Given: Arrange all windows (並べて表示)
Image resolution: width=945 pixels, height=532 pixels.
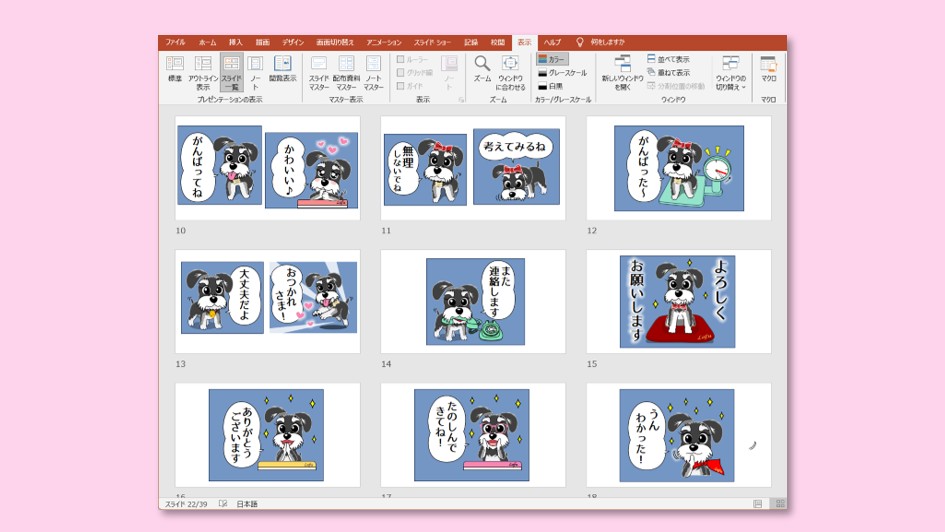Looking at the screenshot, I should click(668, 59).
